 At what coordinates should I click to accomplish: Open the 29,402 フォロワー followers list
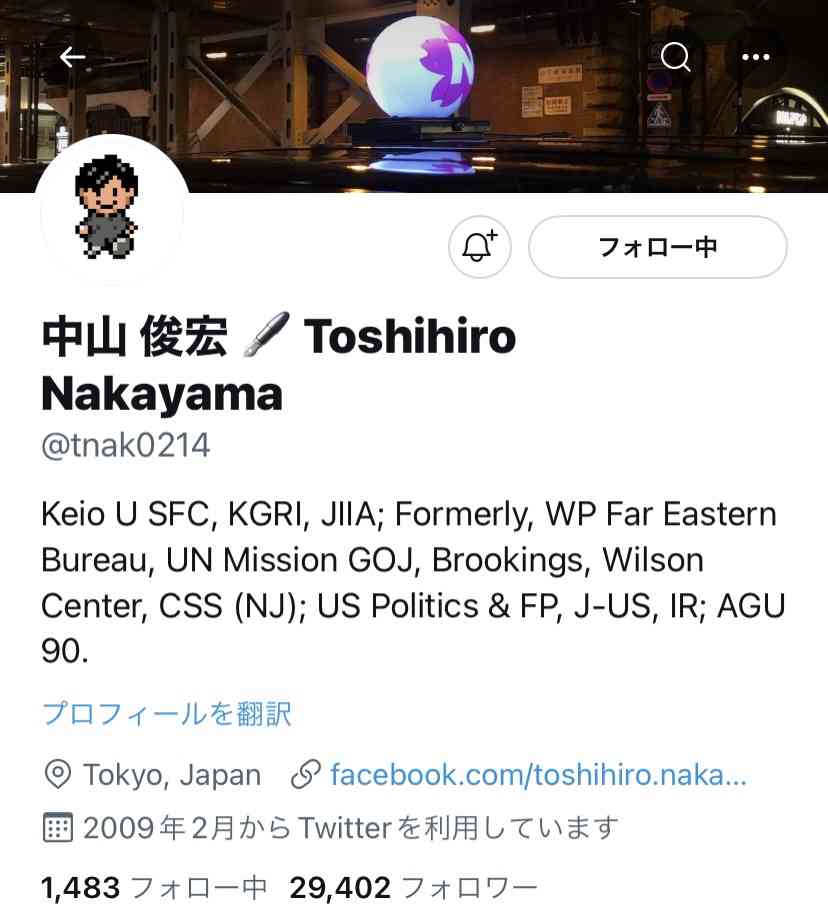(413, 888)
